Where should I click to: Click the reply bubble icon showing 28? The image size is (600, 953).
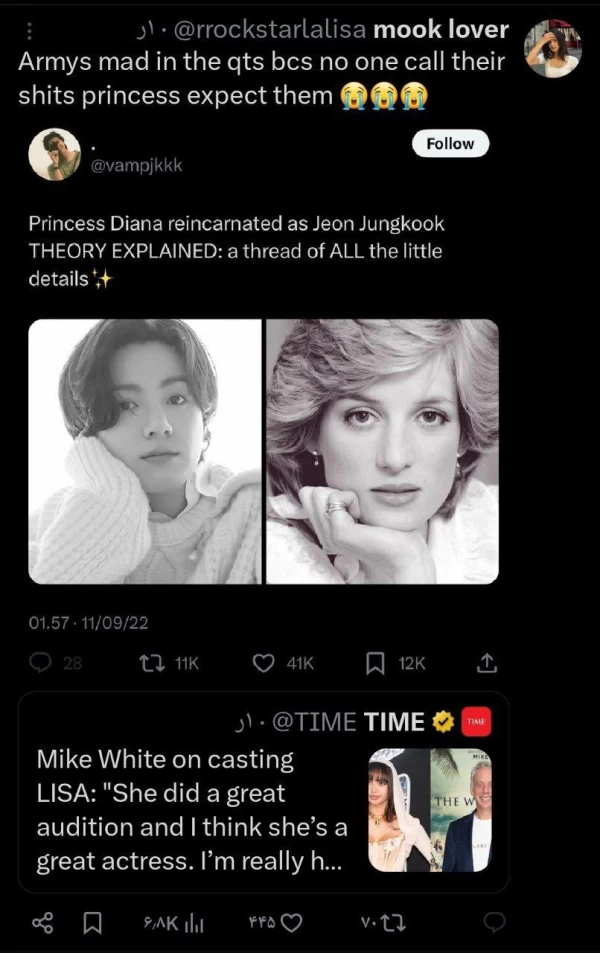[40, 662]
